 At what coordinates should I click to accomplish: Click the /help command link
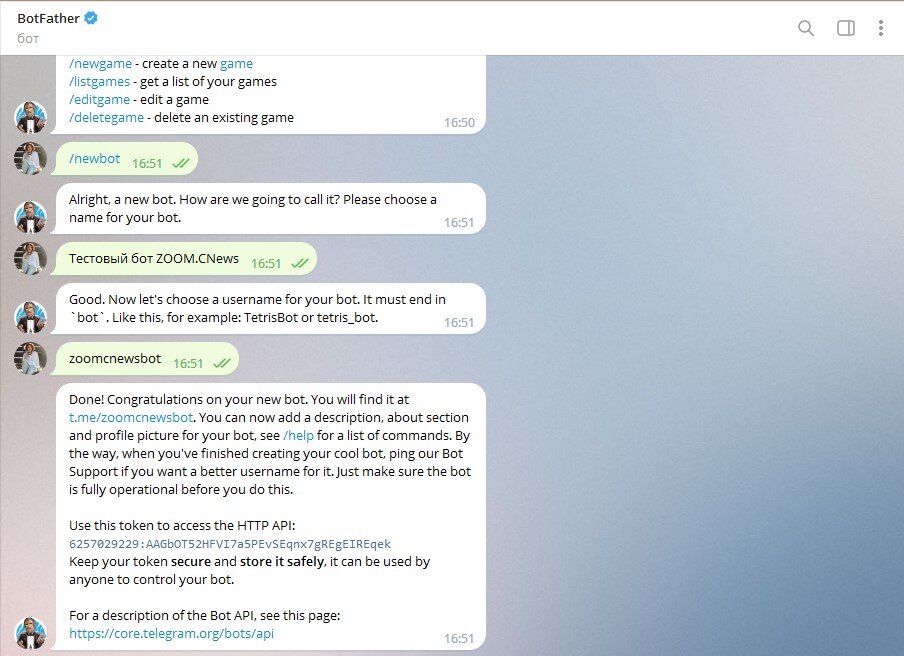point(299,435)
